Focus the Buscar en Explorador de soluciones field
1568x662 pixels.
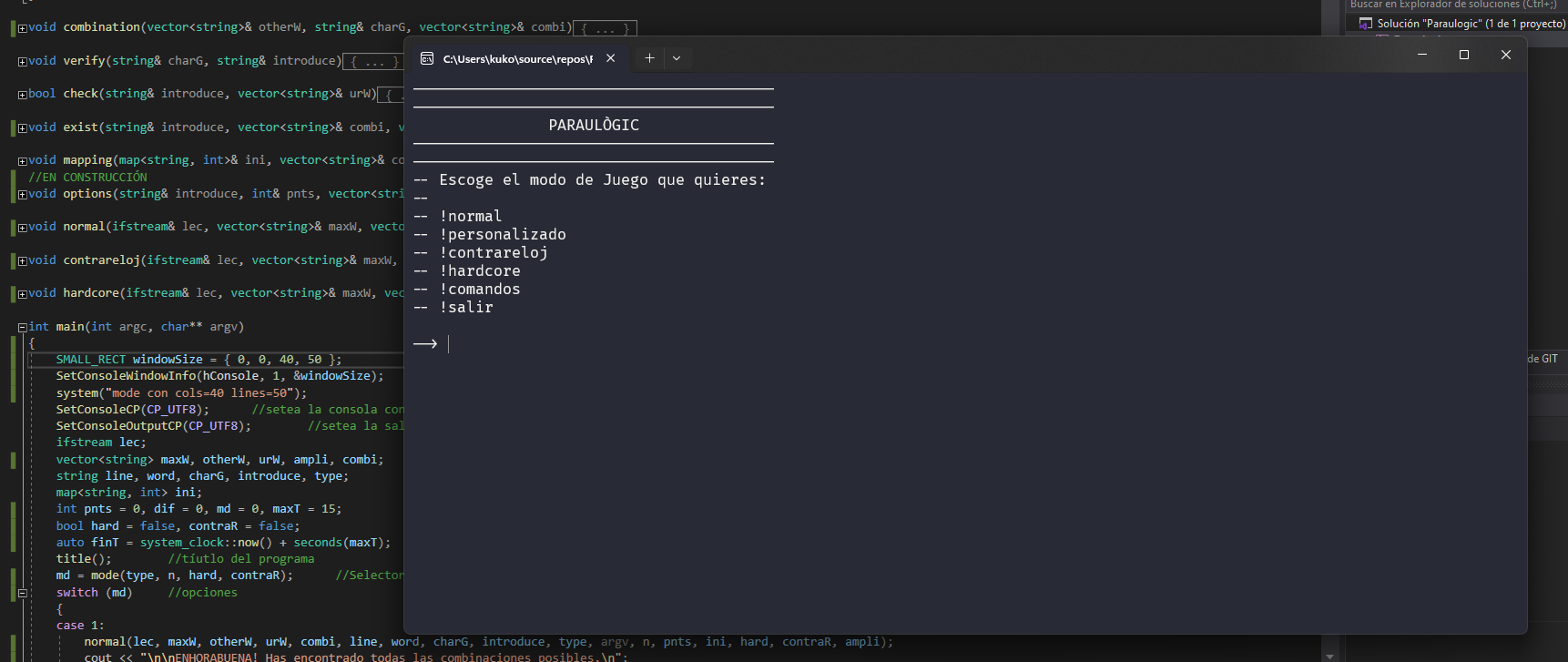click(1455, 5)
